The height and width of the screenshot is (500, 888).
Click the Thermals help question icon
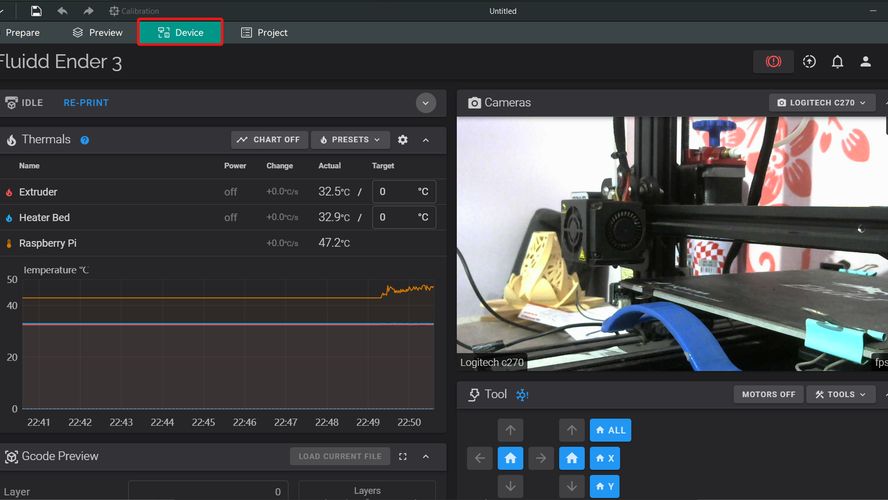pos(85,140)
